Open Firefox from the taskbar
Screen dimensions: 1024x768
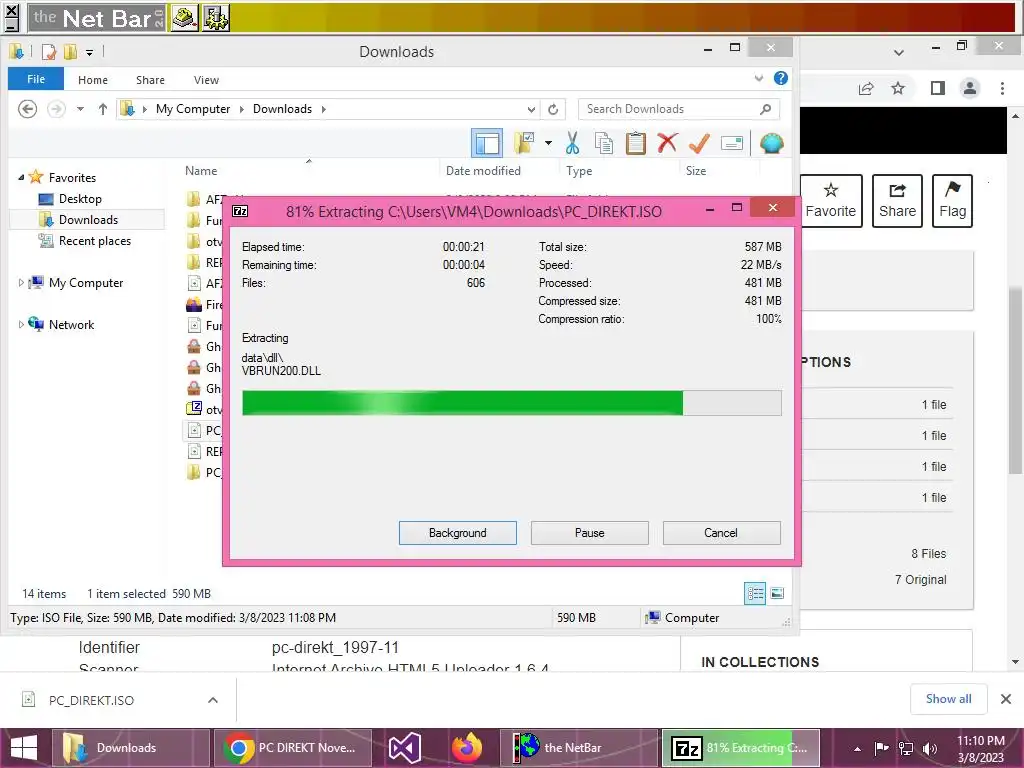coord(466,748)
